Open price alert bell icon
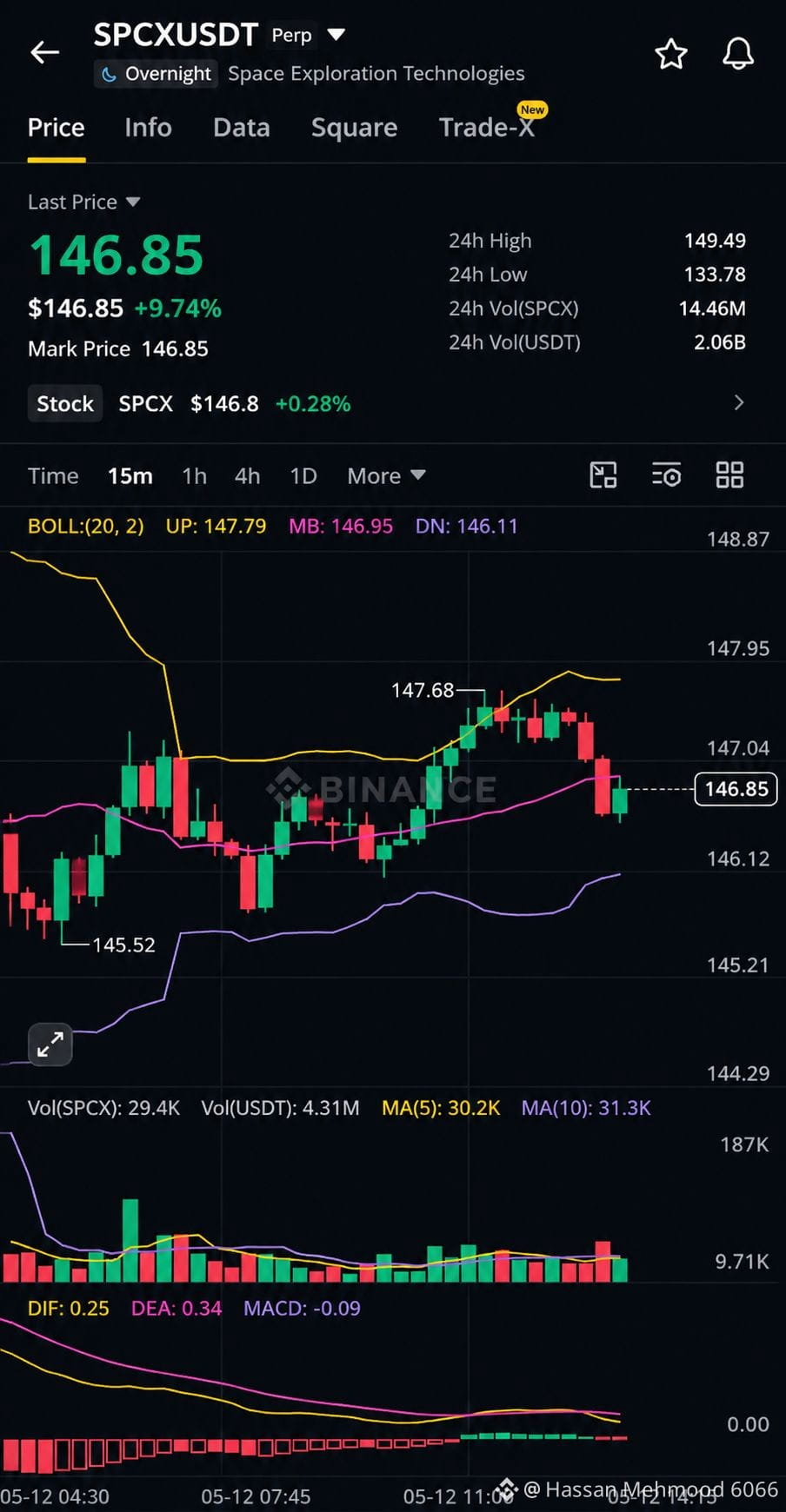The width and height of the screenshot is (786, 1512). [x=738, y=54]
